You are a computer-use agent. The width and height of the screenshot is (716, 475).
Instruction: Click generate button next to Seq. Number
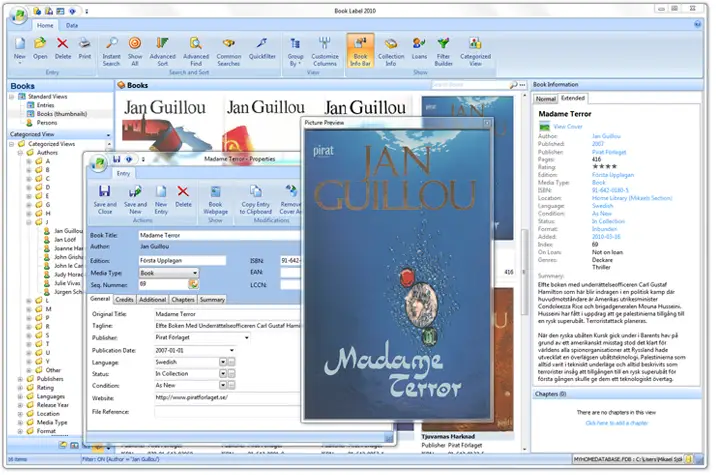193,285
